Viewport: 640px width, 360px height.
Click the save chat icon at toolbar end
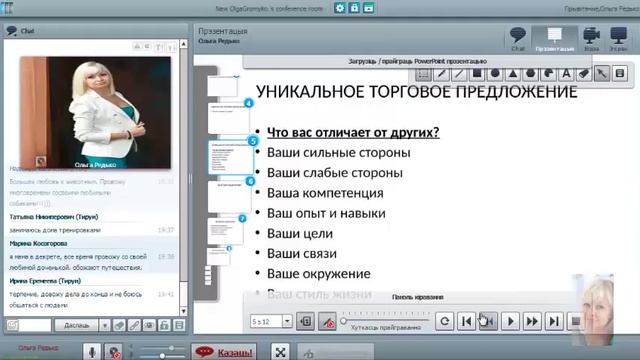pyautogui.click(x=179, y=325)
